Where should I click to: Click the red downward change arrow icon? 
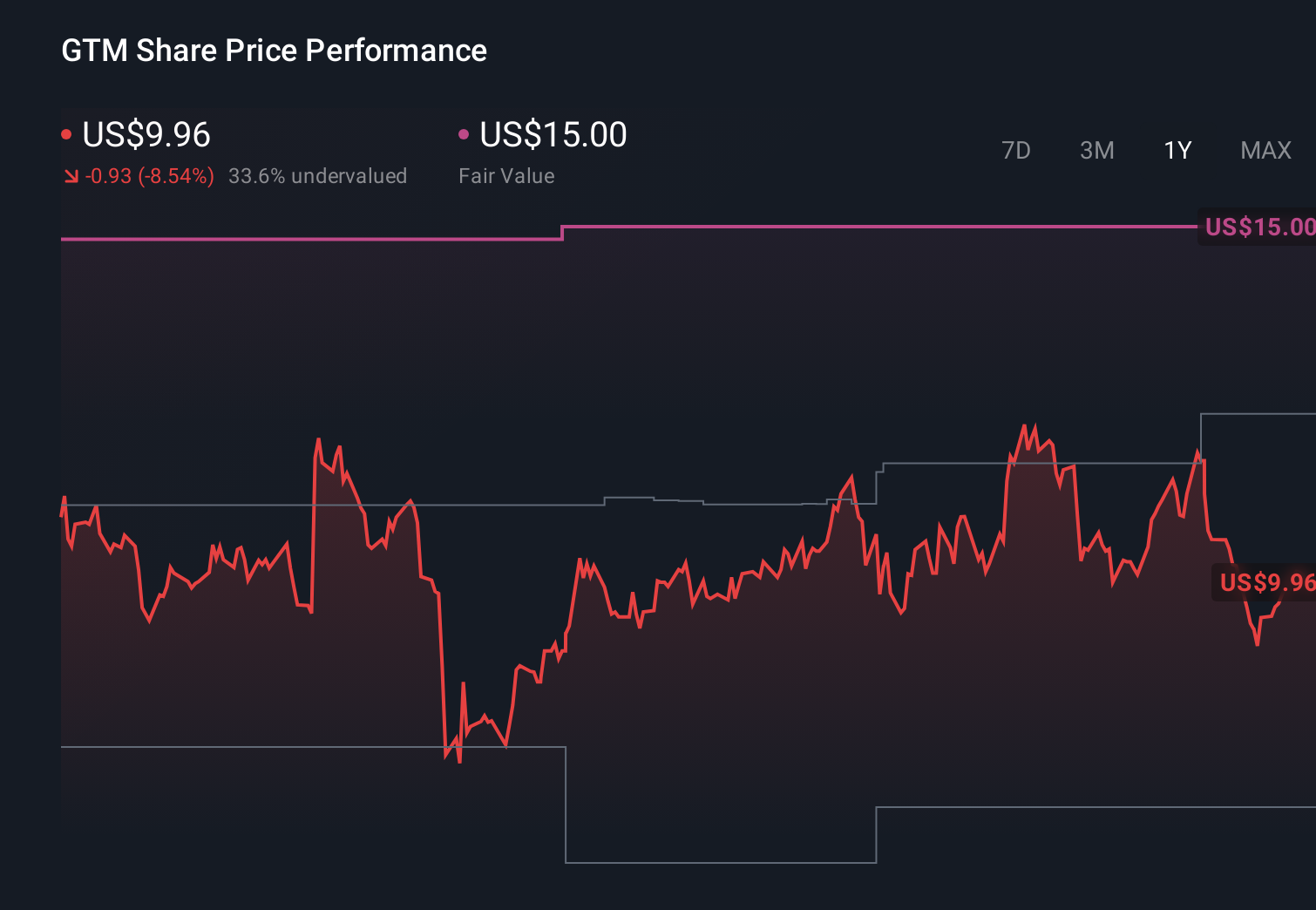pyautogui.click(x=71, y=175)
